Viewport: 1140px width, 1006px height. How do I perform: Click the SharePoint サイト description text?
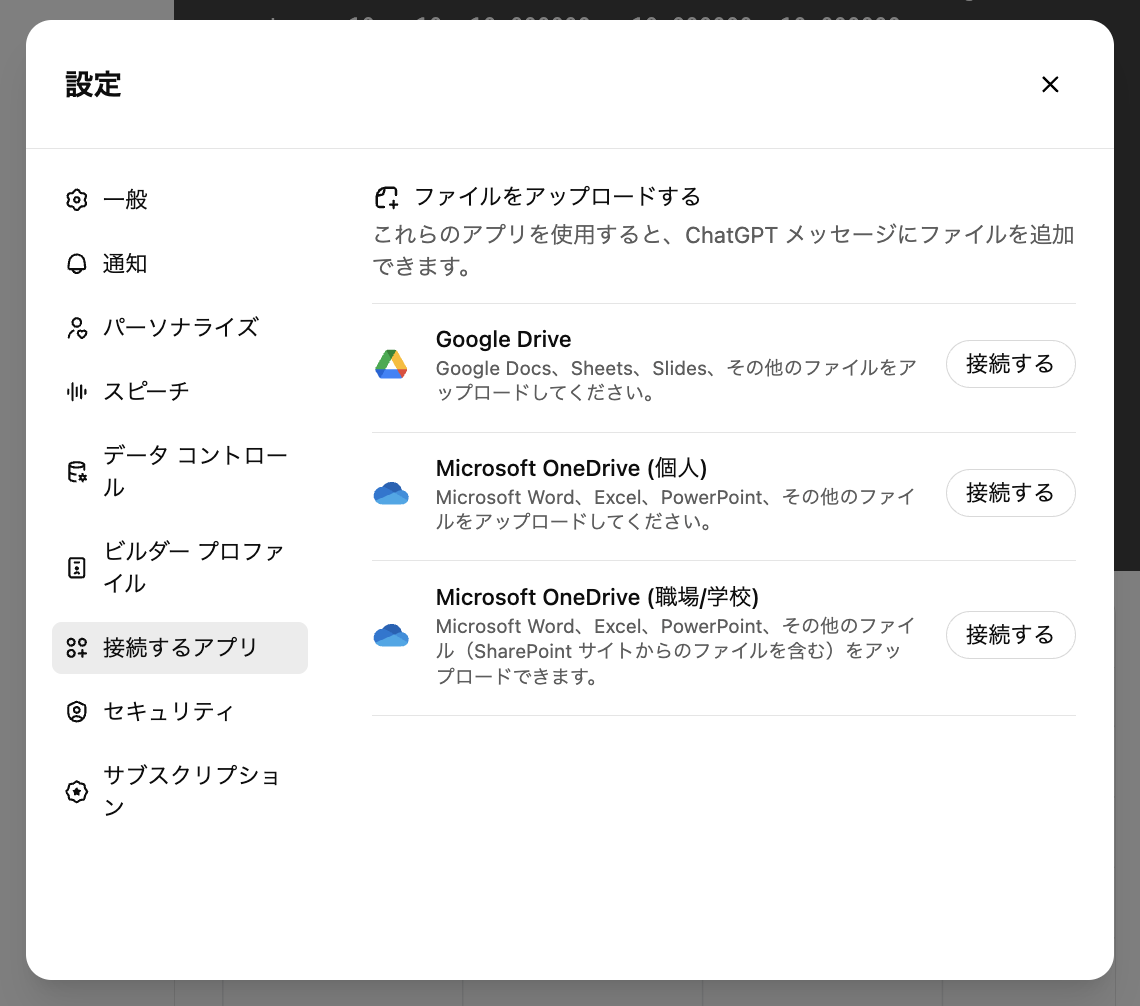tap(675, 651)
